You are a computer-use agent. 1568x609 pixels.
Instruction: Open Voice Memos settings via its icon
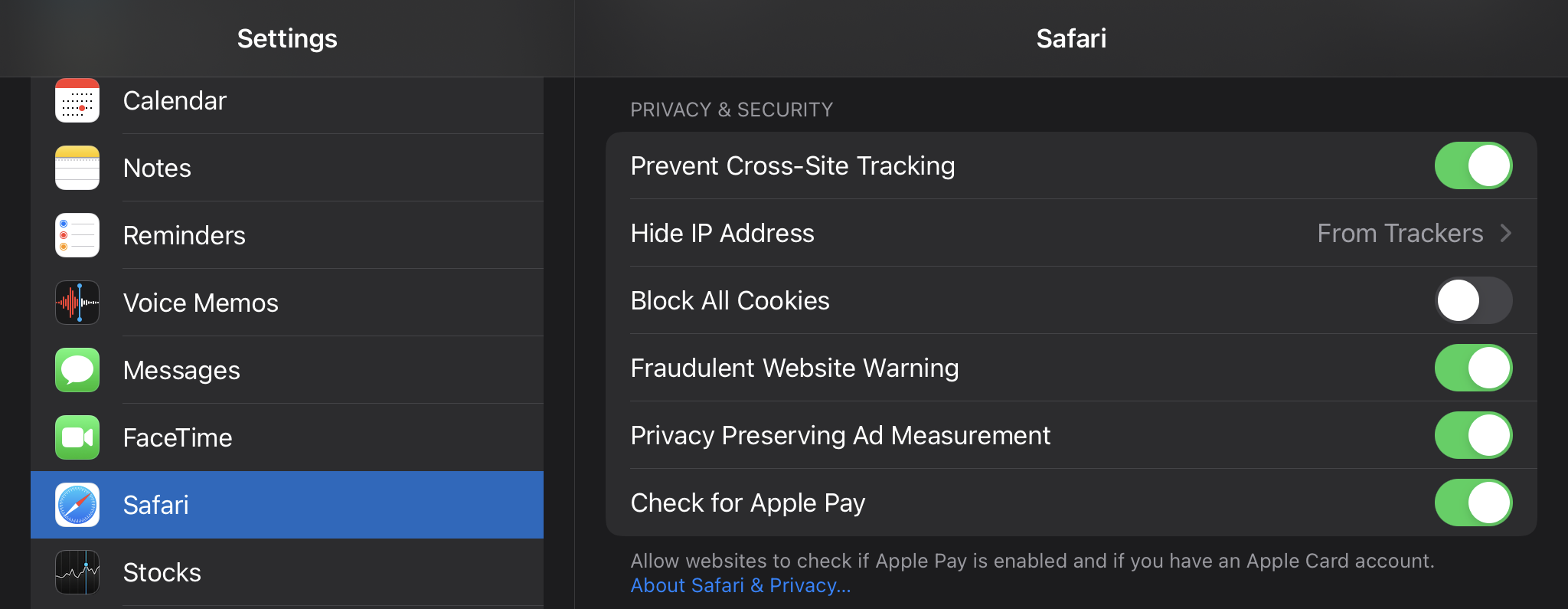coord(77,302)
